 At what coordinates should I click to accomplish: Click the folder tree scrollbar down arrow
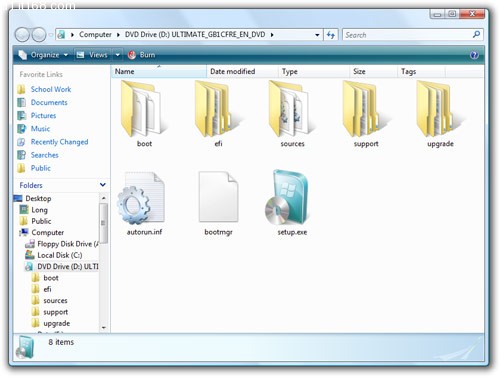coord(104,328)
